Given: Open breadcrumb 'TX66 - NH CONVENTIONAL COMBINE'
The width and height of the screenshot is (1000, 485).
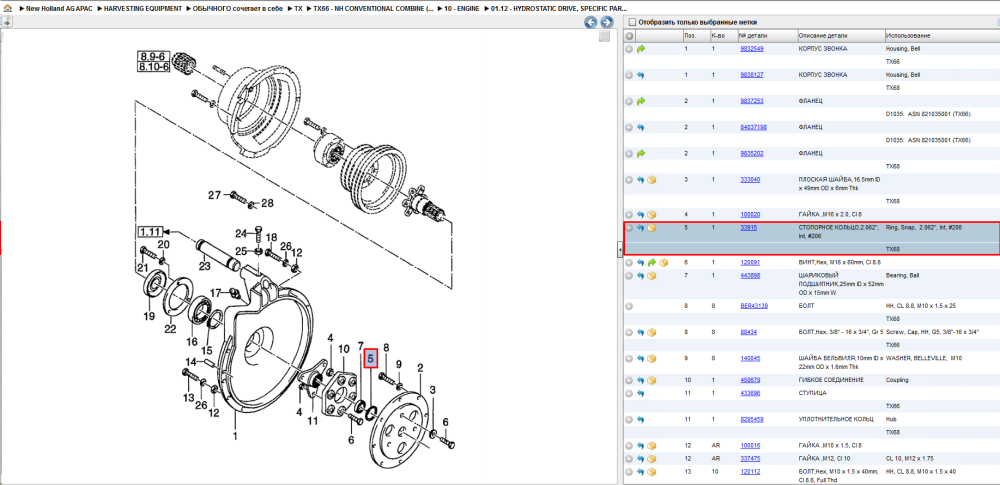Looking at the screenshot, I should pos(373,10).
